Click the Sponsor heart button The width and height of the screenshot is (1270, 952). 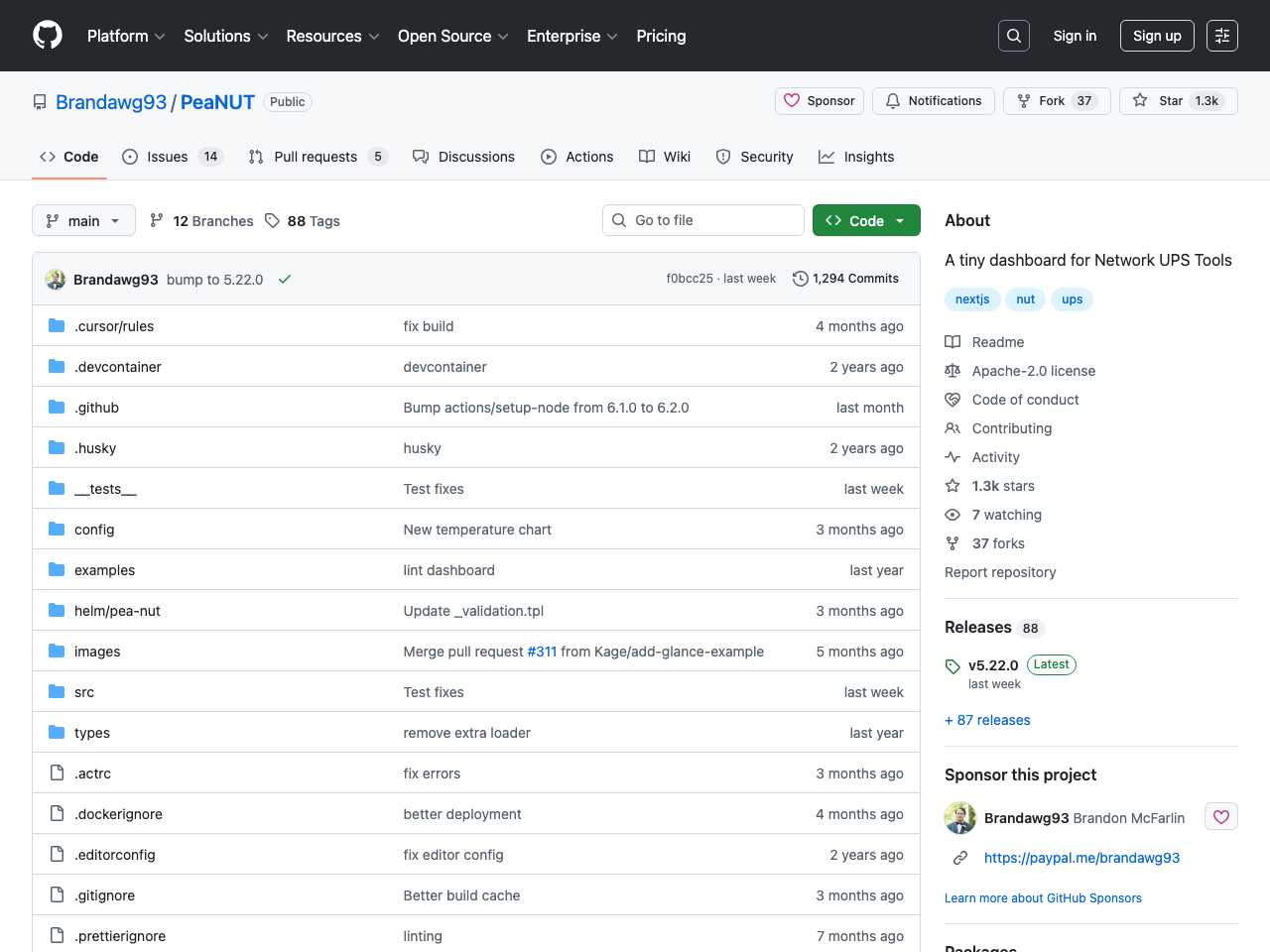pyautogui.click(x=819, y=101)
